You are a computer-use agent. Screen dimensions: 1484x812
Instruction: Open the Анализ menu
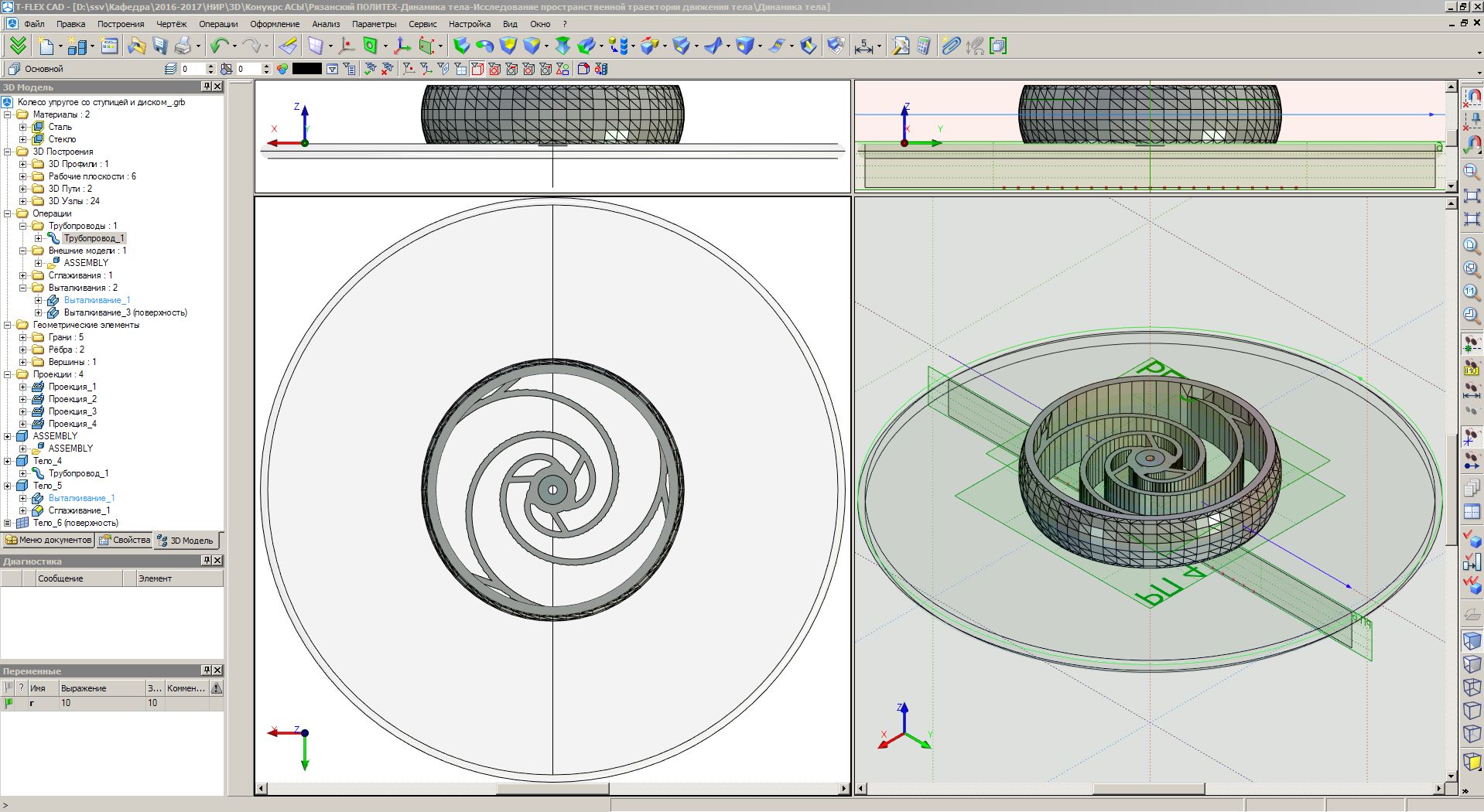pos(326,24)
